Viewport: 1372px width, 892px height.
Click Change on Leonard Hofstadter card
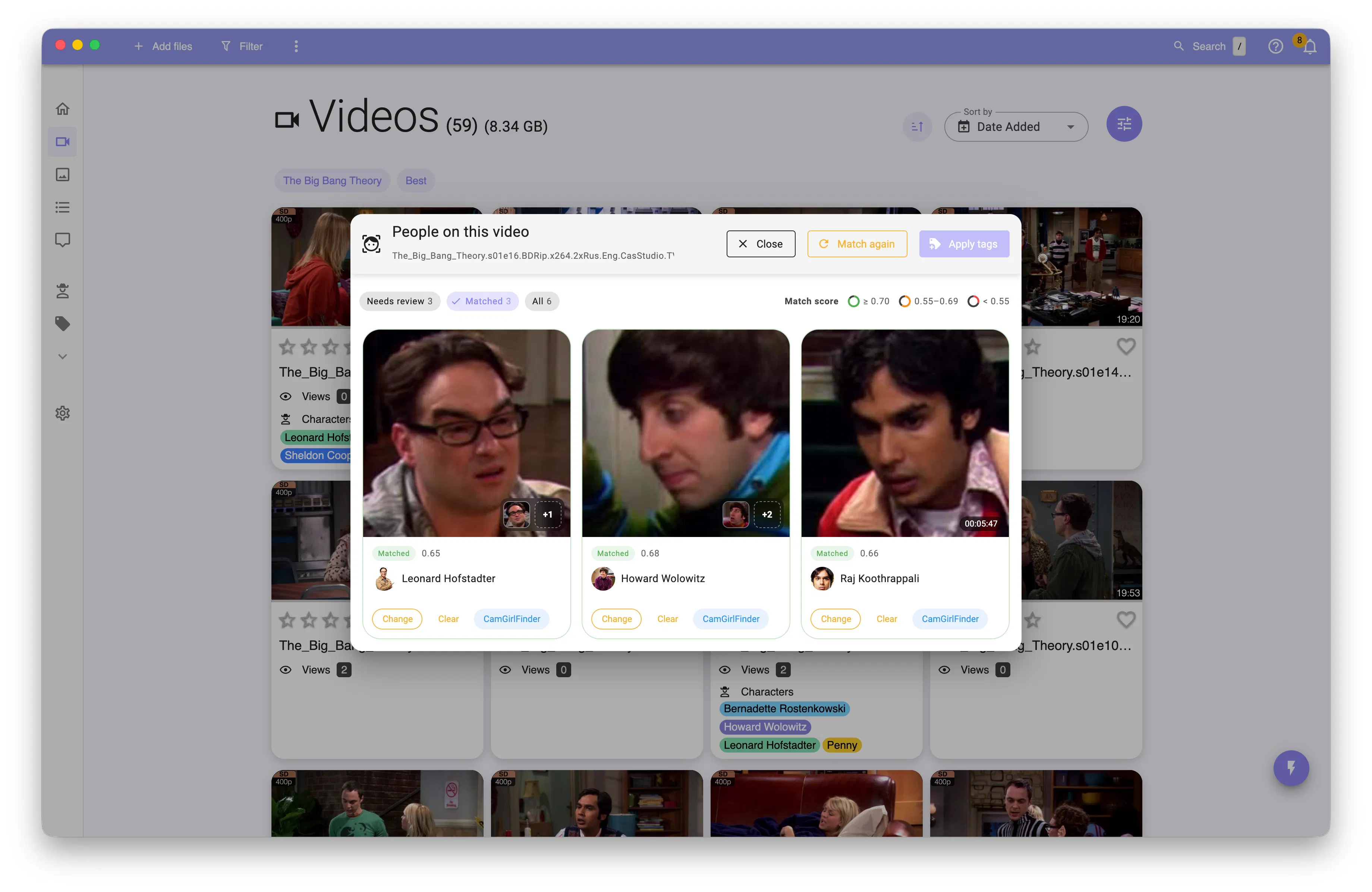[397, 619]
